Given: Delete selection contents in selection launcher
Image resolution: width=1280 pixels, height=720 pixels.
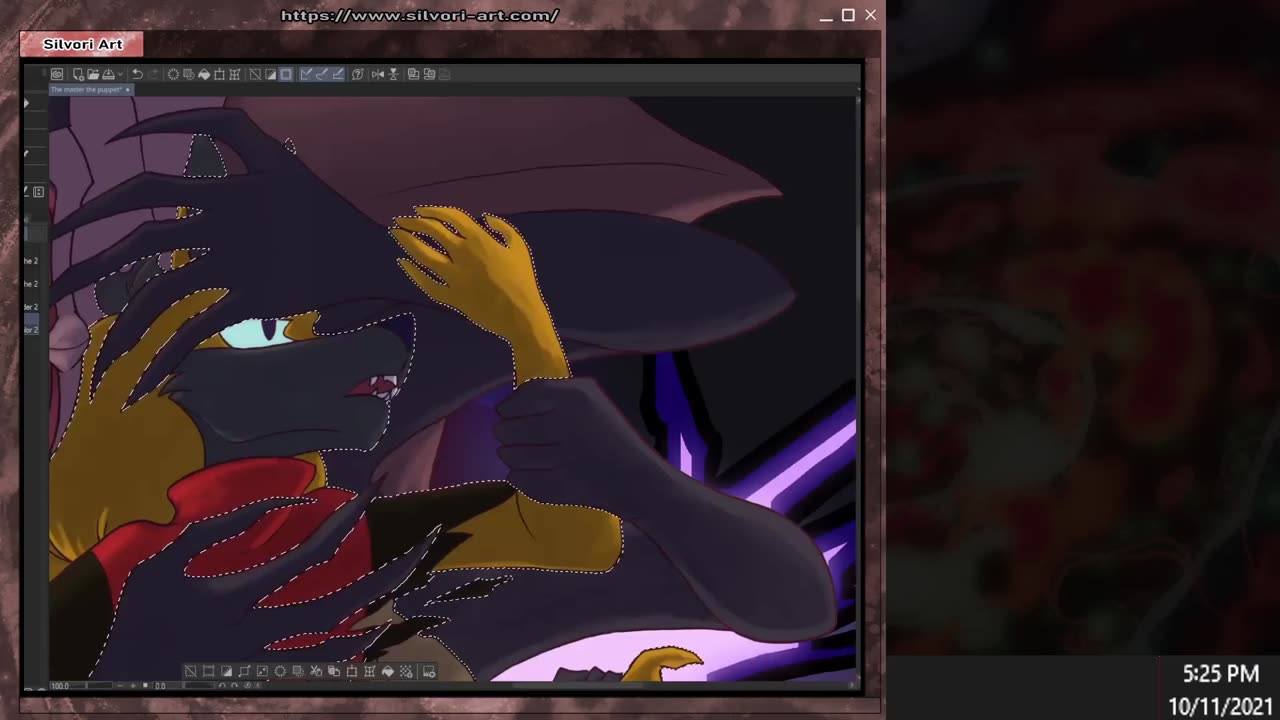Looking at the screenshot, I should pyautogui.click(x=280, y=672).
